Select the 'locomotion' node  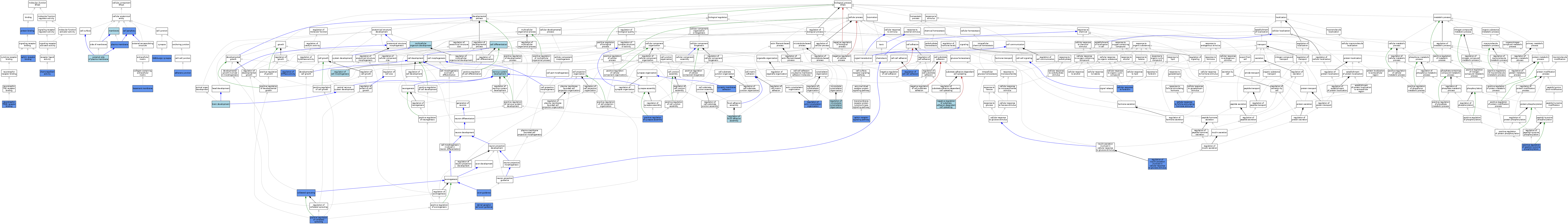click(x=872, y=17)
